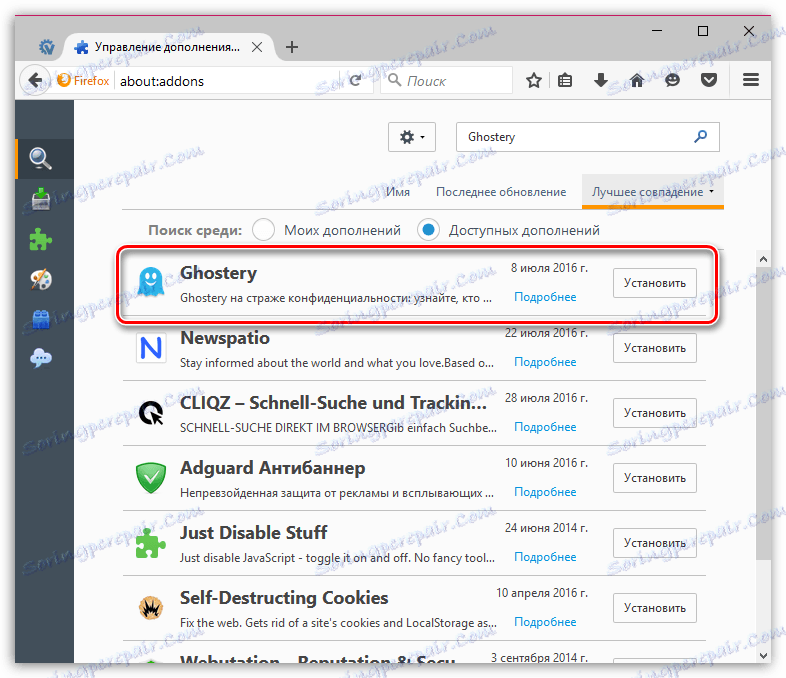This screenshot has width=786, height=678.
Task: Sort by 'Последнее обновление'
Action: pyautogui.click(x=501, y=192)
